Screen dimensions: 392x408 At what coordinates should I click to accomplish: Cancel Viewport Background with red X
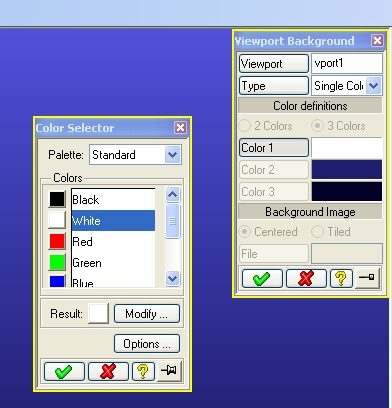[306, 278]
